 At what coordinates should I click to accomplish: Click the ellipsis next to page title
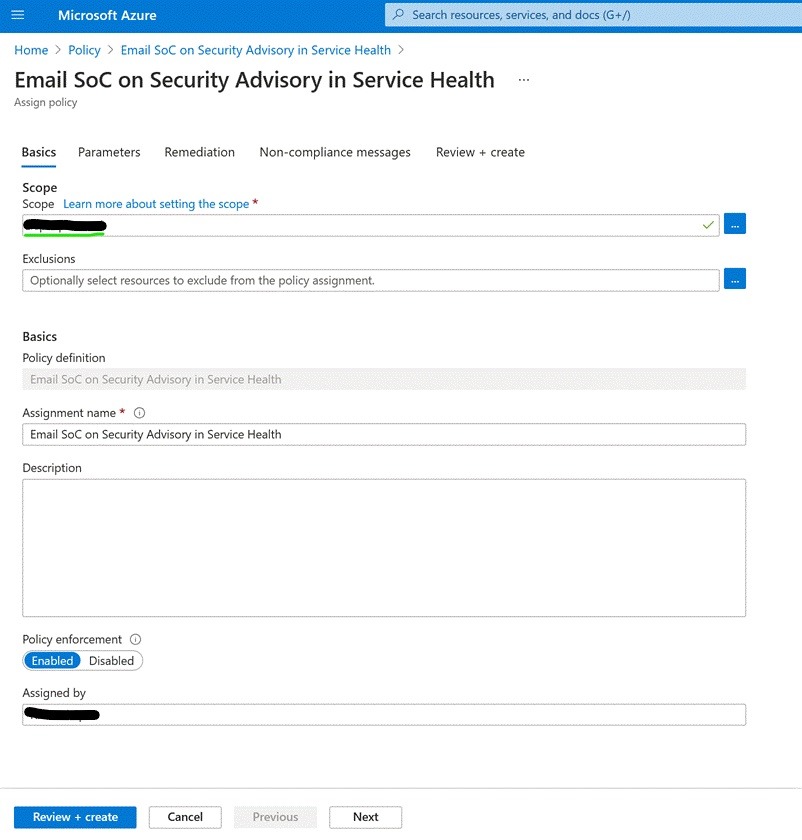(523, 80)
